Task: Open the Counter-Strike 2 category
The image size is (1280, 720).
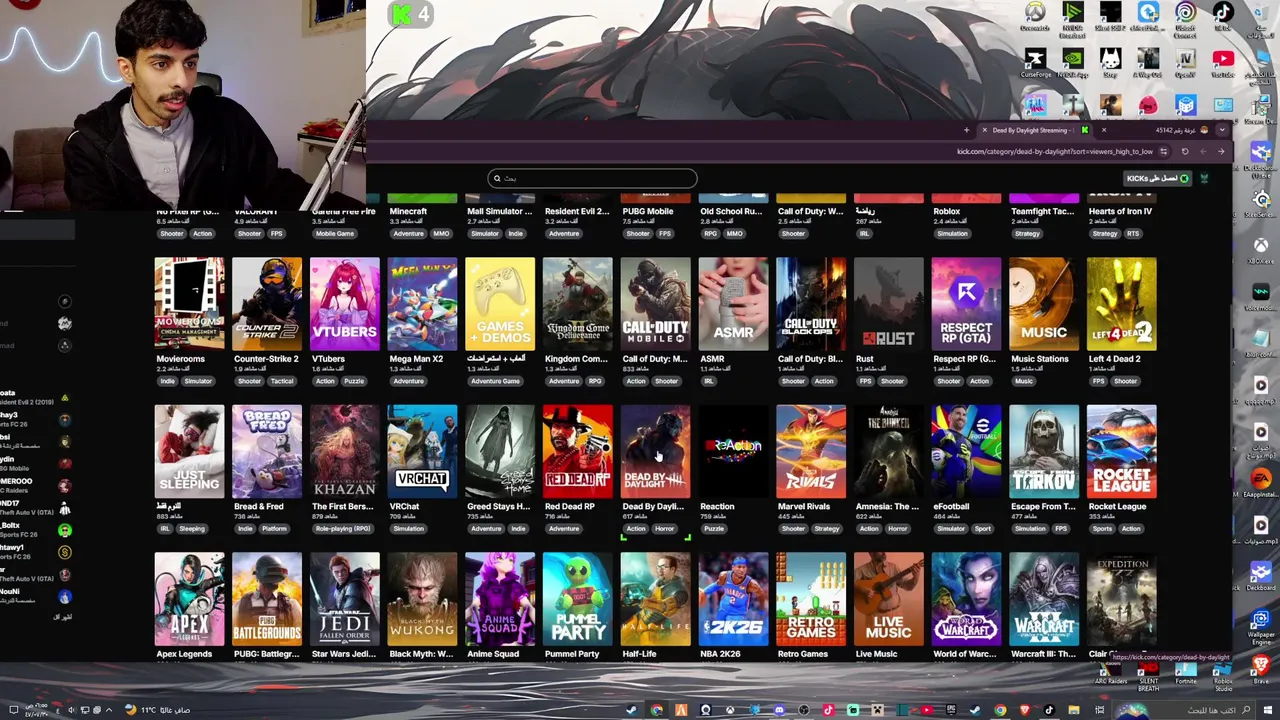Action: point(267,304)
